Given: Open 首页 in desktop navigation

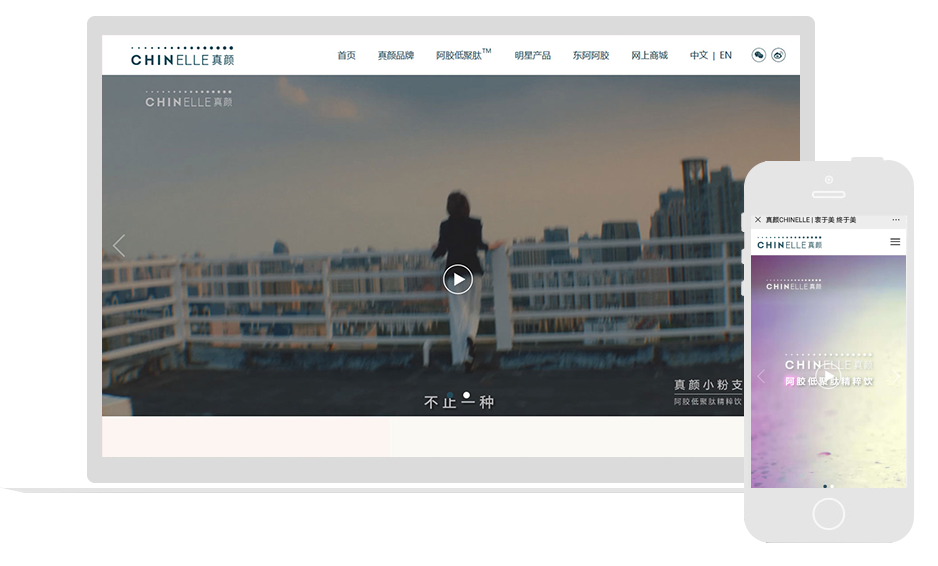Looking at the screenshot, I should [x=346, y=56].
